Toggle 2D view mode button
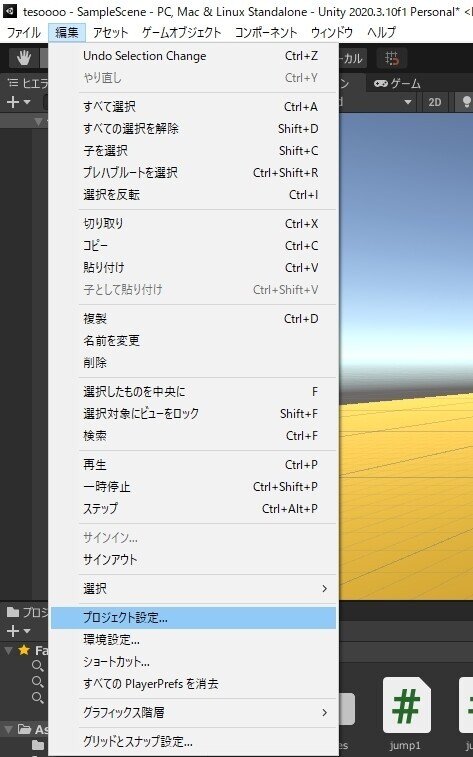473x757 pixels. tap(434, 102)
